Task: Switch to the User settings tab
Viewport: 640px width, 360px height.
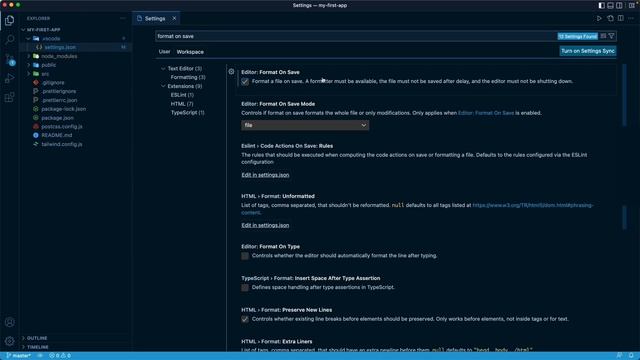Action: coord(164,51)
